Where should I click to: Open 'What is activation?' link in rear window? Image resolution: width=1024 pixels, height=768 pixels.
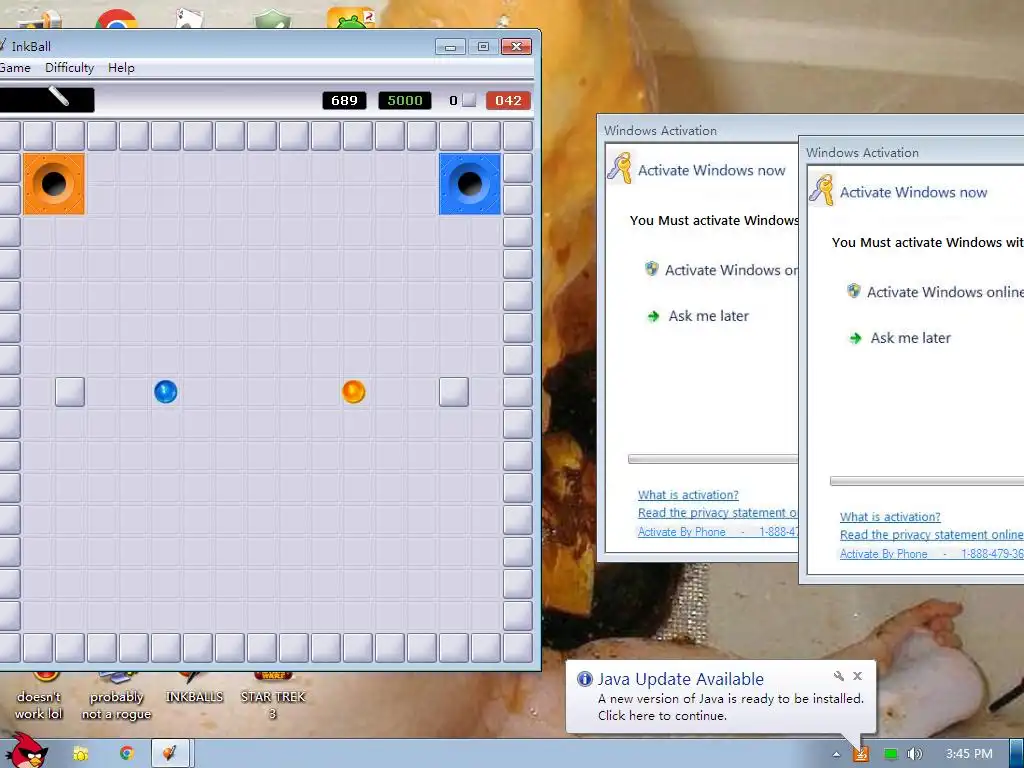tap(688, 494)
